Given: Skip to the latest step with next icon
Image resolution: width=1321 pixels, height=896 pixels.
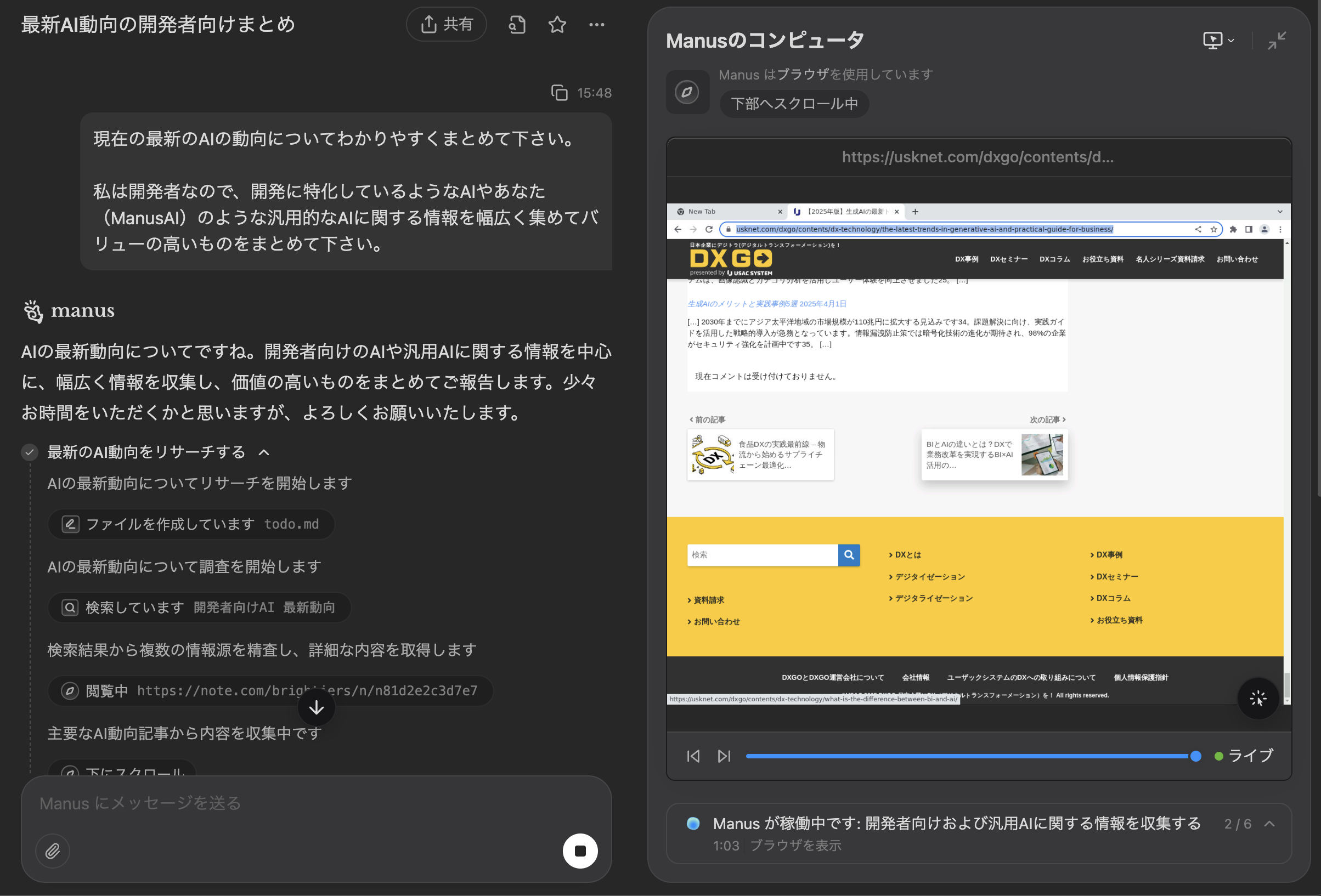Looking at the screenshot, I should coord(724,756).
